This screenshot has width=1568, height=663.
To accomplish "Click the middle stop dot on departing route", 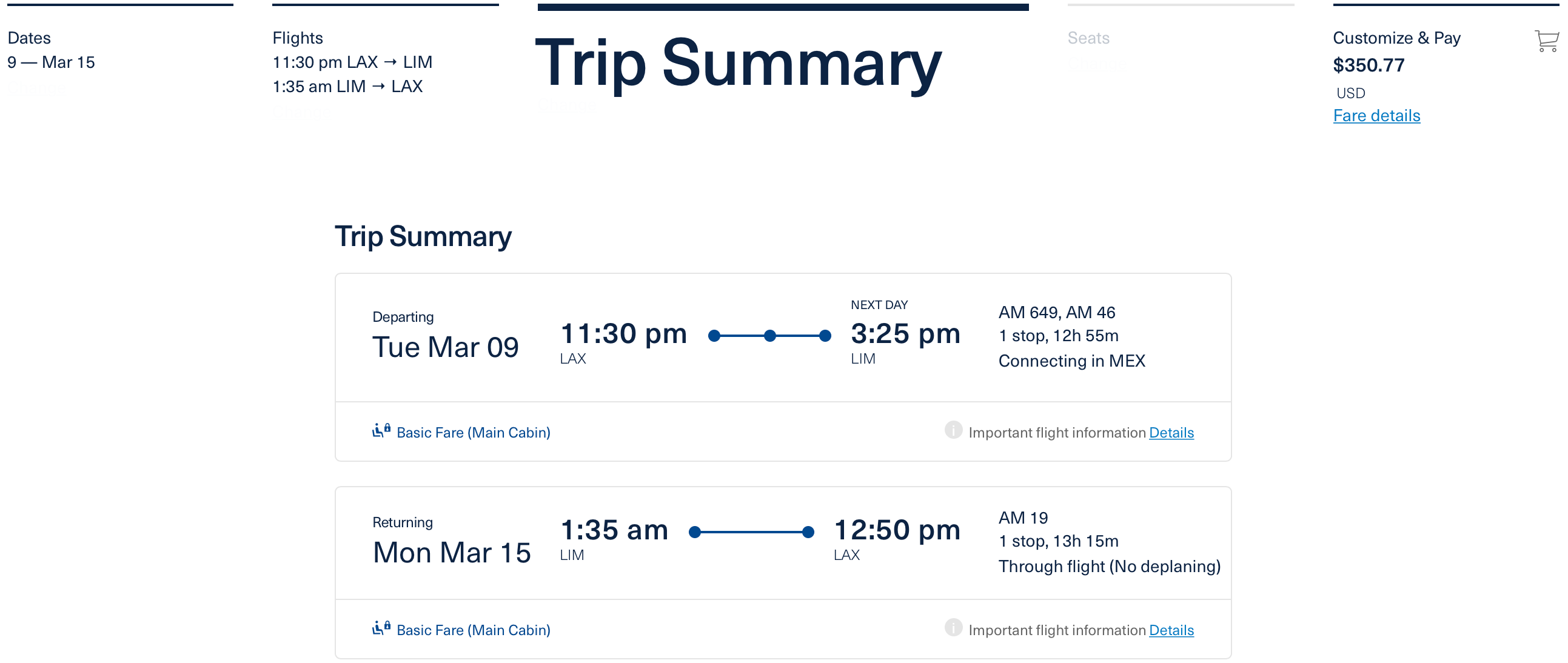I will (x=770, y=336).
